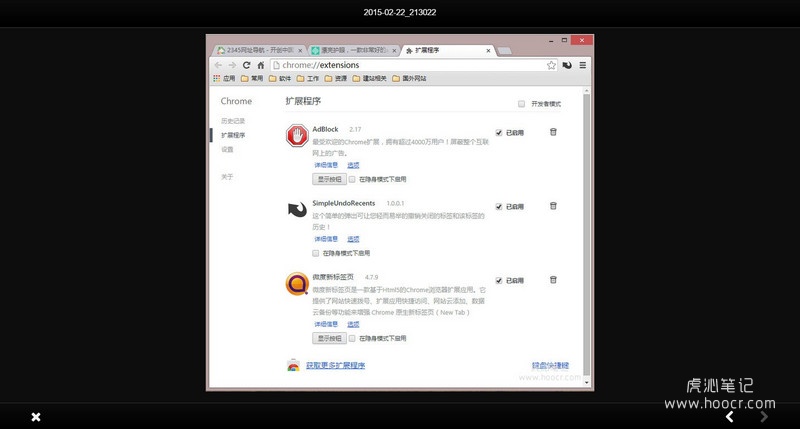Open Chrome's hamburger main menu
The image size is (800, 429).
(582, 65)
